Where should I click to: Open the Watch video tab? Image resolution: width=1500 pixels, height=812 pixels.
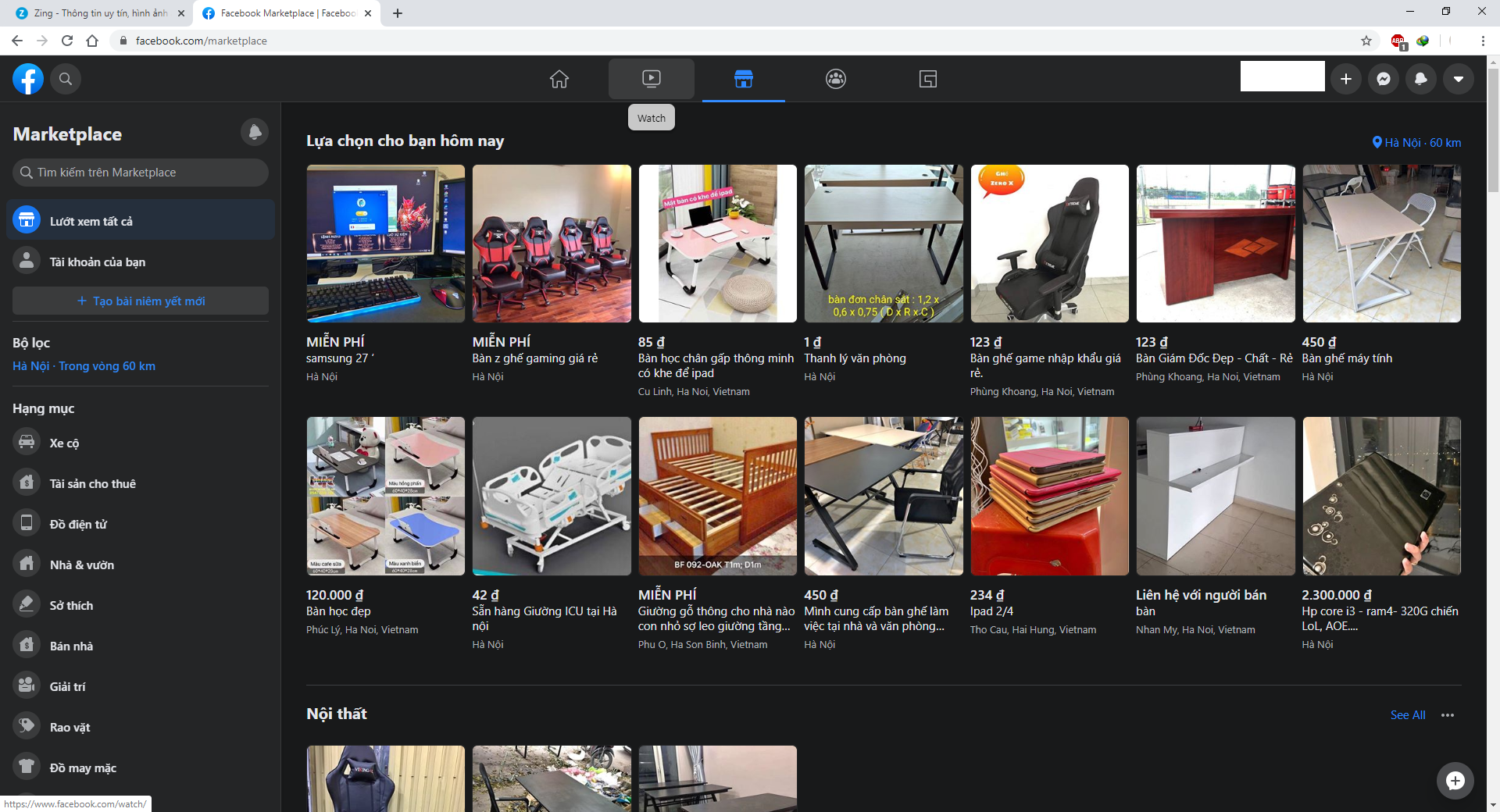652,79
